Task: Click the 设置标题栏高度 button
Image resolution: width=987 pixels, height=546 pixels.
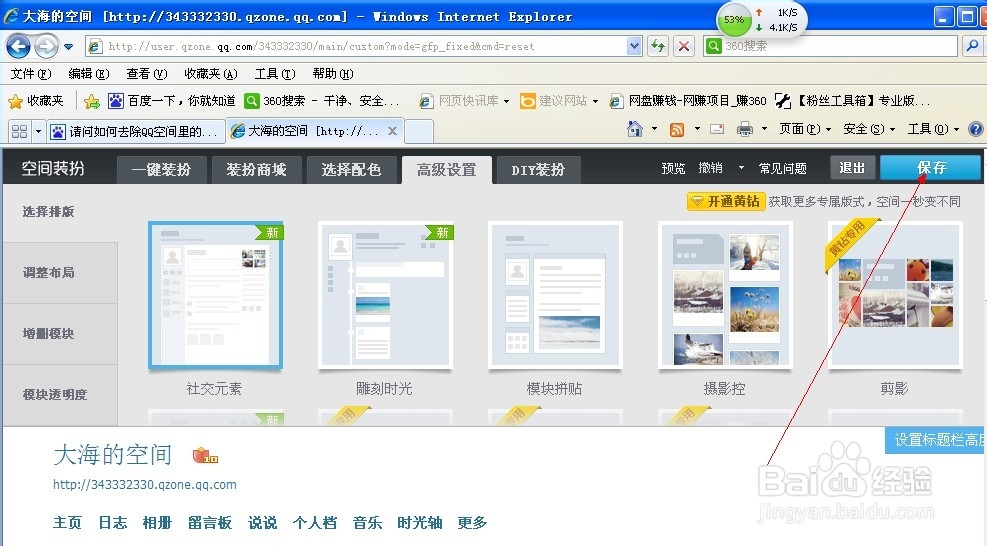Action: (x=936, y=440)
